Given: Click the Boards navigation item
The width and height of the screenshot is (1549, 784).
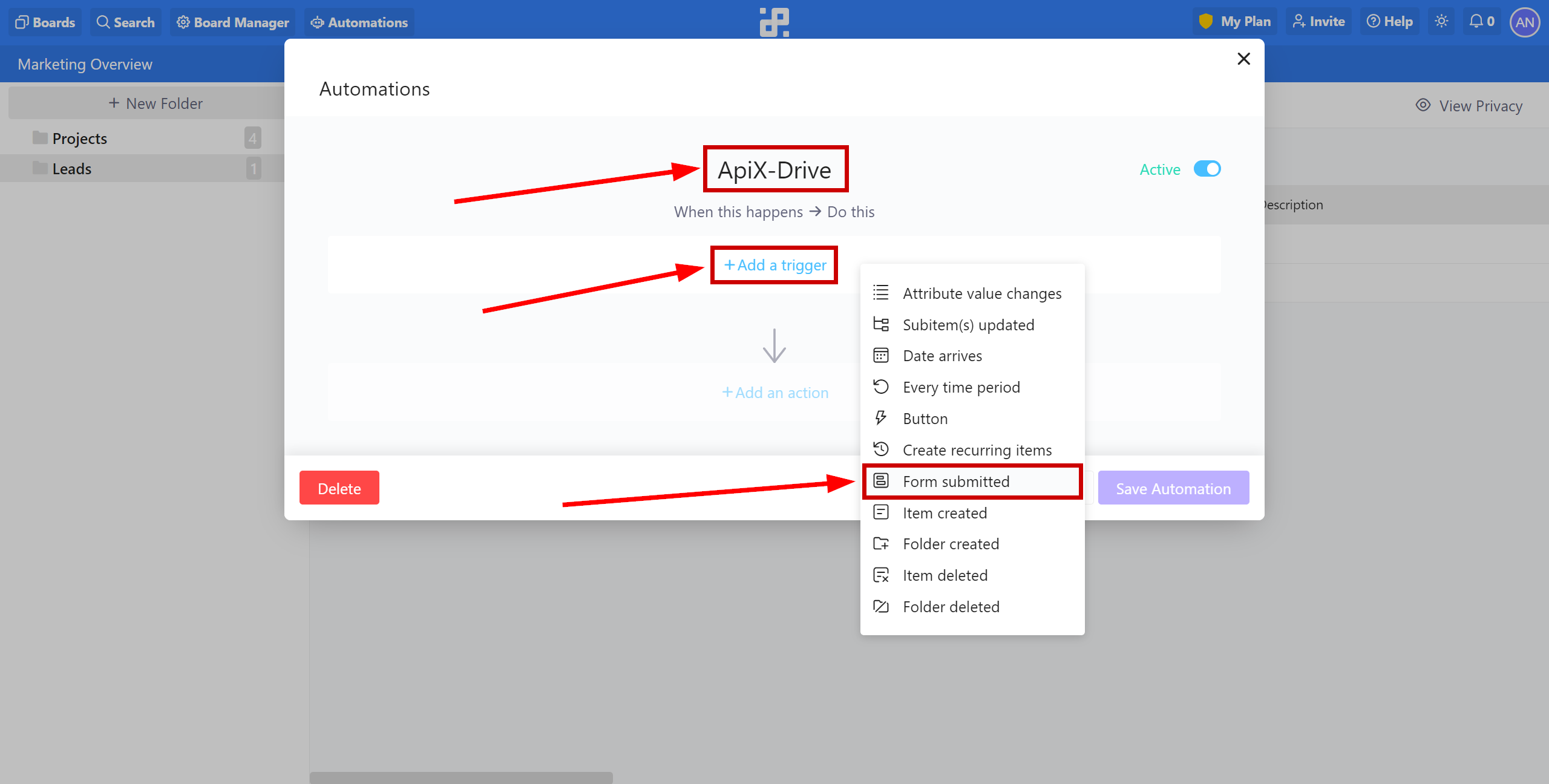Looking at the screenshot, I should coord(46,22).
